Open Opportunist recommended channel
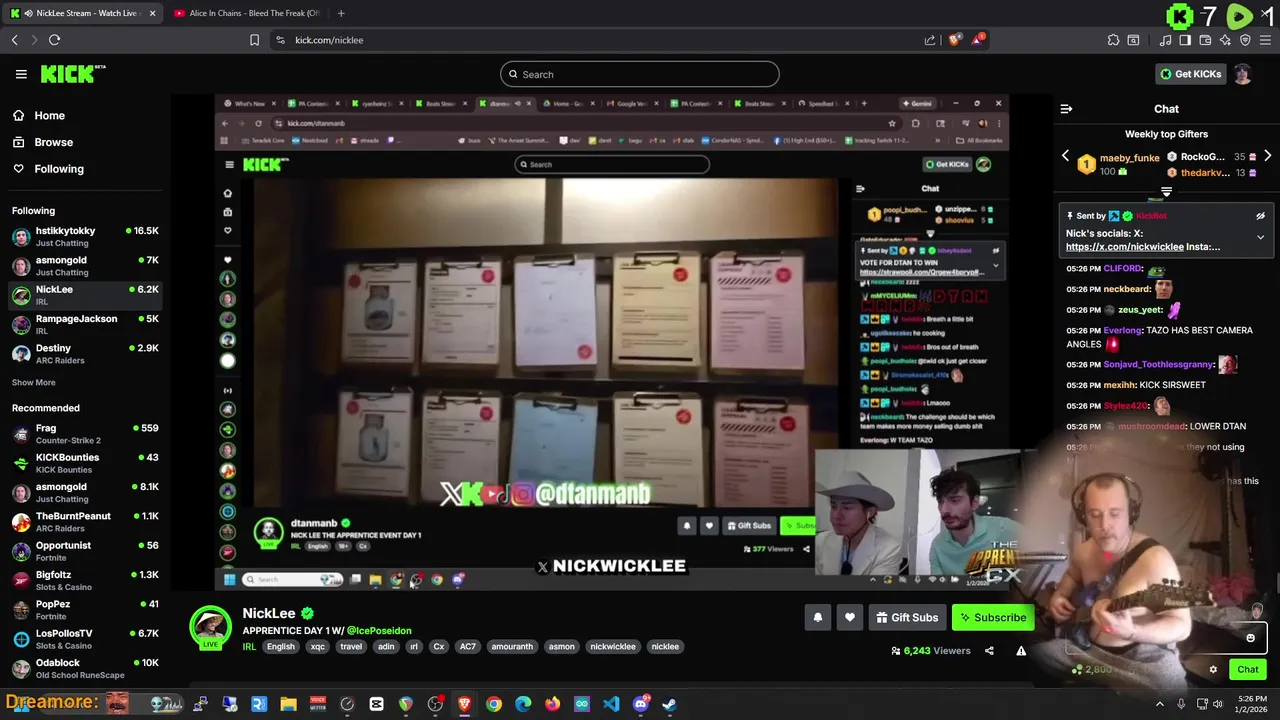The height and width of the screenshot is (720, 1280). pyautogui.click(x=85, y=551)
